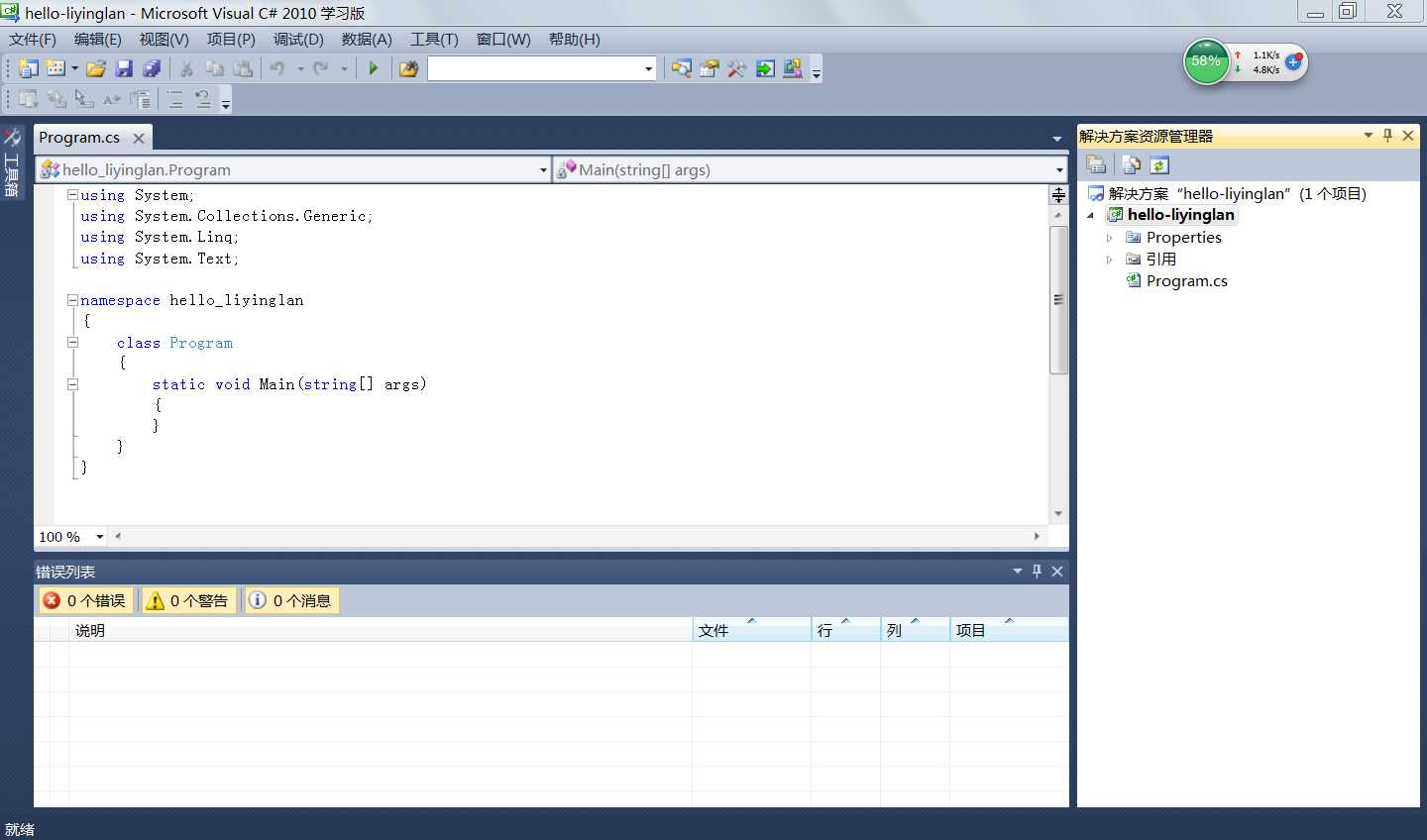The width and height of the screenshot is (1427, 840).
Task: Expand the Properties folder node
Action: click(x=1110, y=238)
